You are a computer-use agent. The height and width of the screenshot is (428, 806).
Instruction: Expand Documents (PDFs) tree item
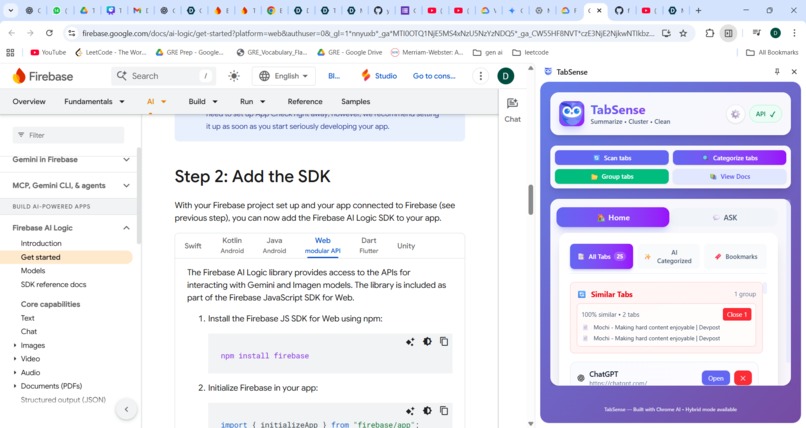pyautogui.click(x=15, y=386)
